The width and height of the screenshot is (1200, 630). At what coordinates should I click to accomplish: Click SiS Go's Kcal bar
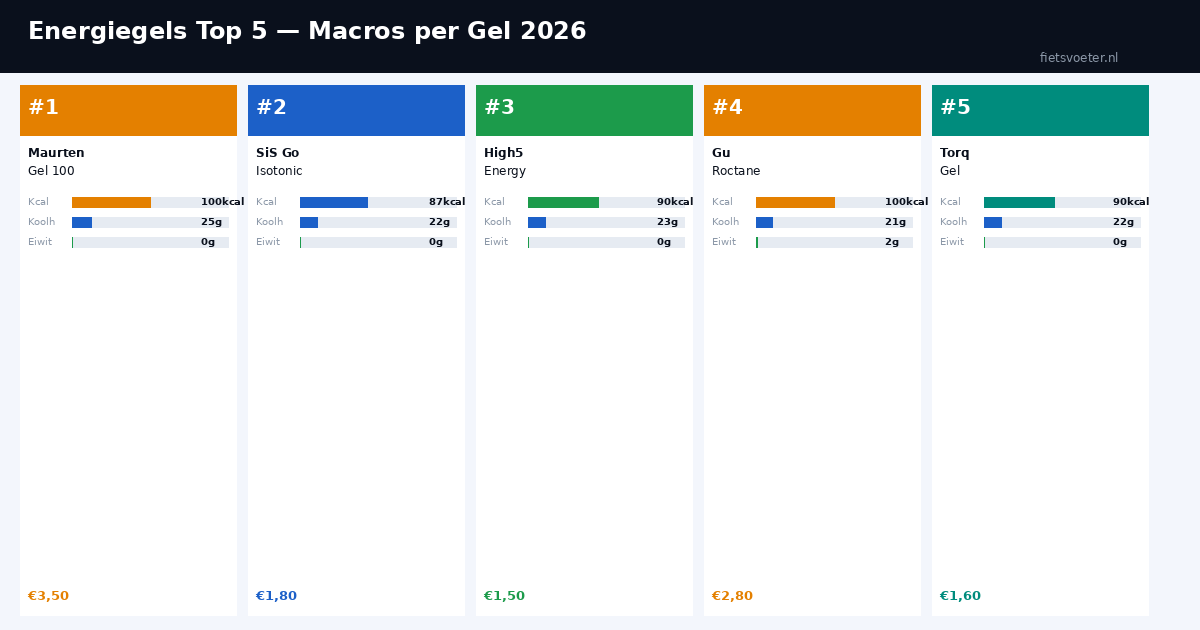(378, 202)
